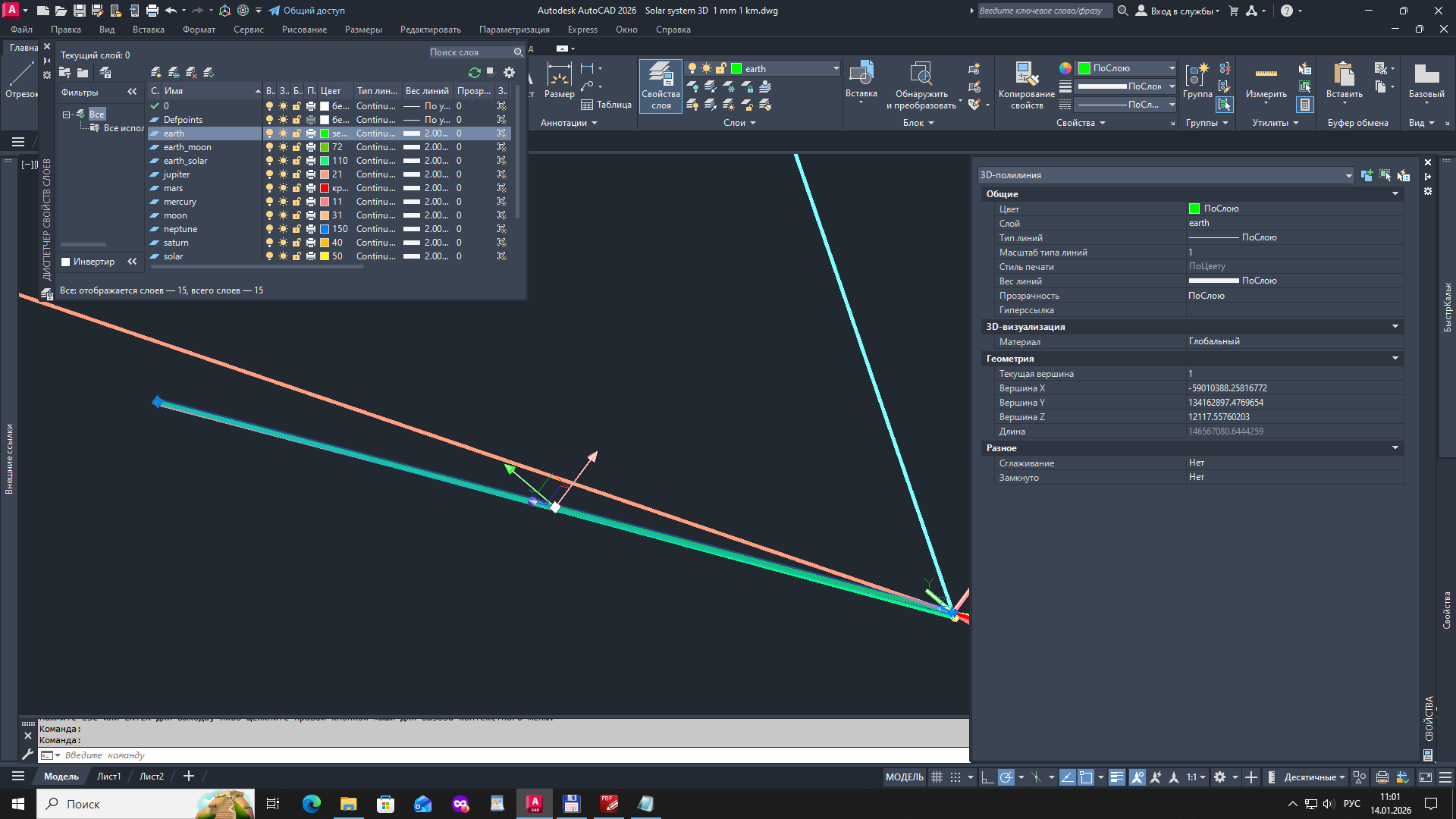Toggle visibility bulb of mars layer
The width and height of the screenshot is (1456, 819).
(x=269, y=188)
